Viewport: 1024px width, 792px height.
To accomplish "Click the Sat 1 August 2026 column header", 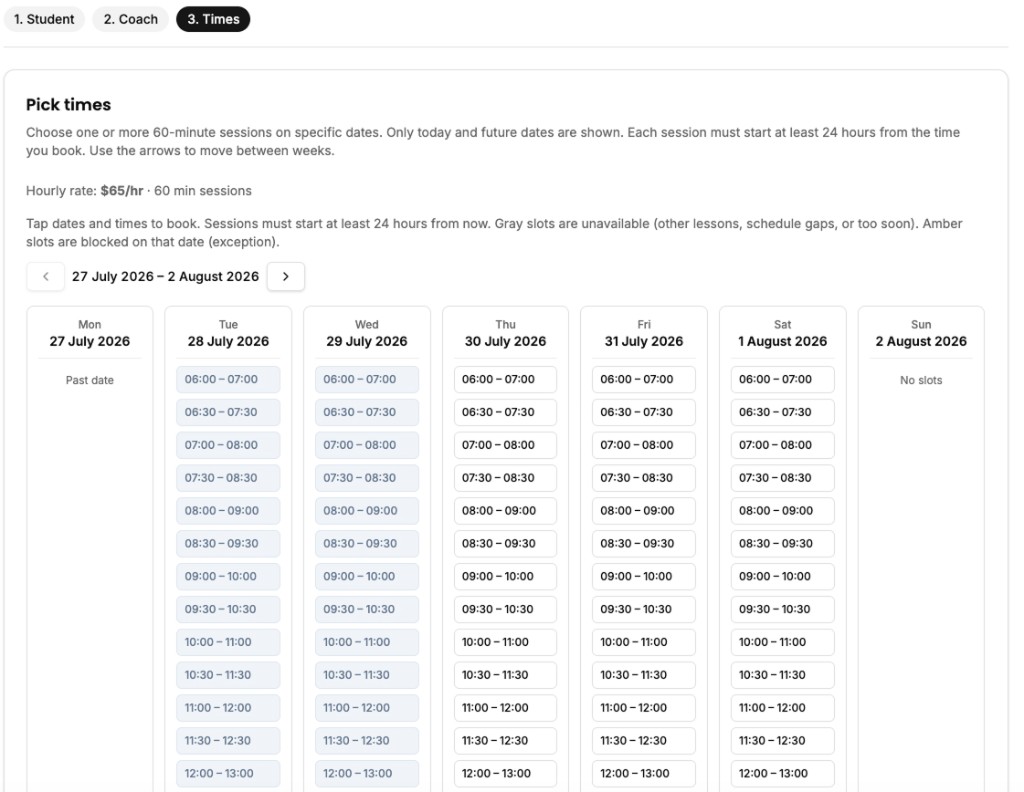I will 782,334.
